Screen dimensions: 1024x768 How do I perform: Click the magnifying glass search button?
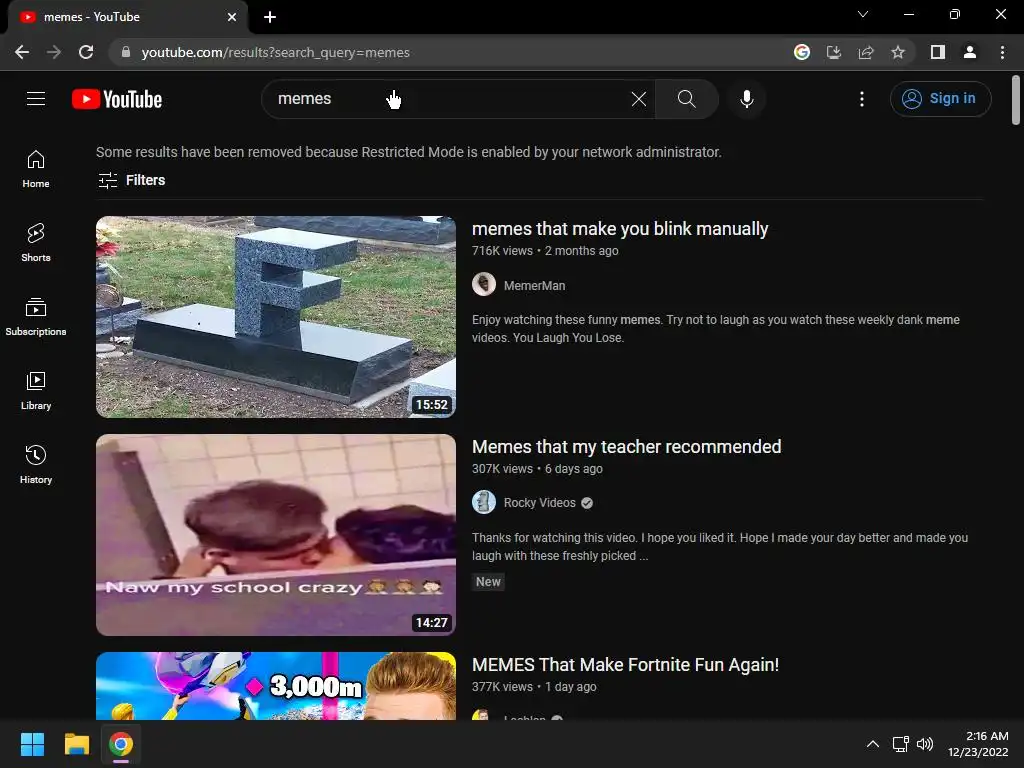(x=686, y=99)
